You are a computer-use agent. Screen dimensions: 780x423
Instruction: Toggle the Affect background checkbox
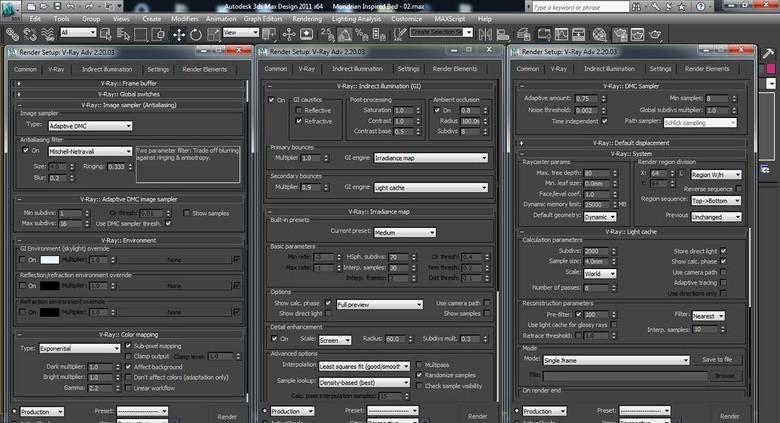pyautogui.click(x=128, y=367)
